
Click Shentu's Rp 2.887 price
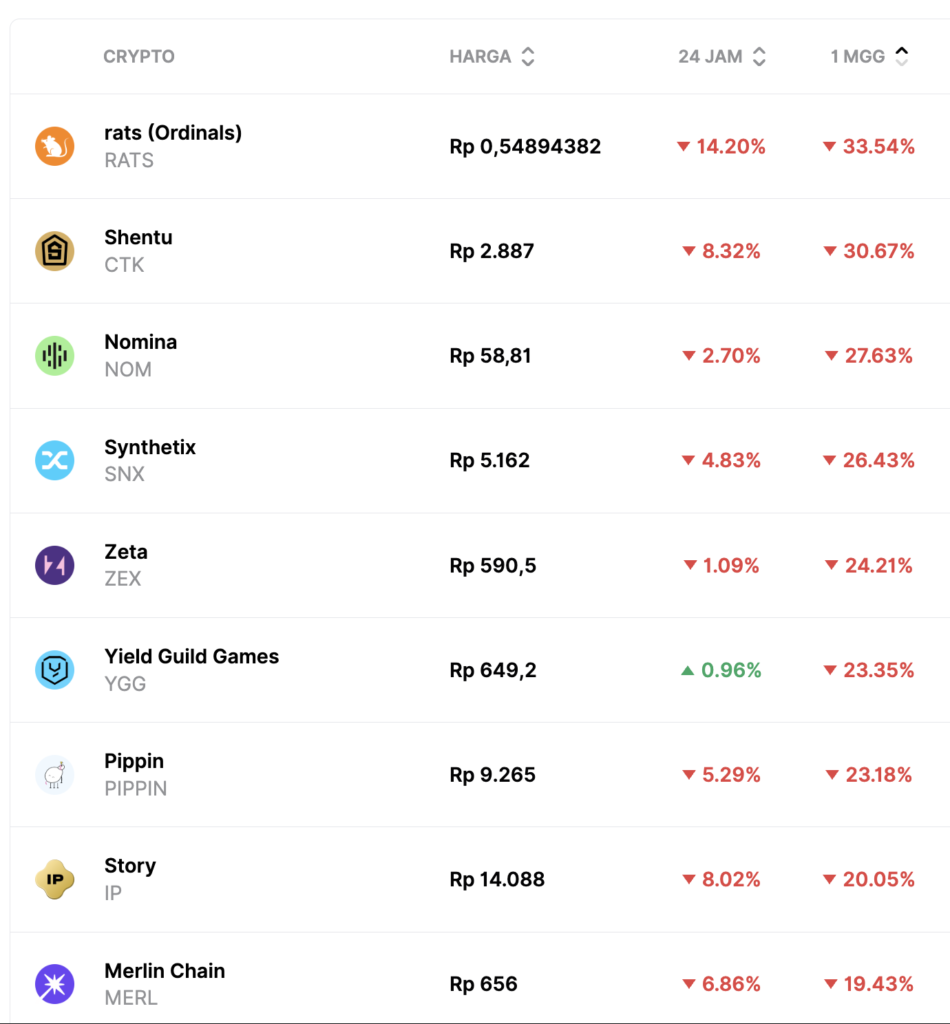tap(492, 251)
